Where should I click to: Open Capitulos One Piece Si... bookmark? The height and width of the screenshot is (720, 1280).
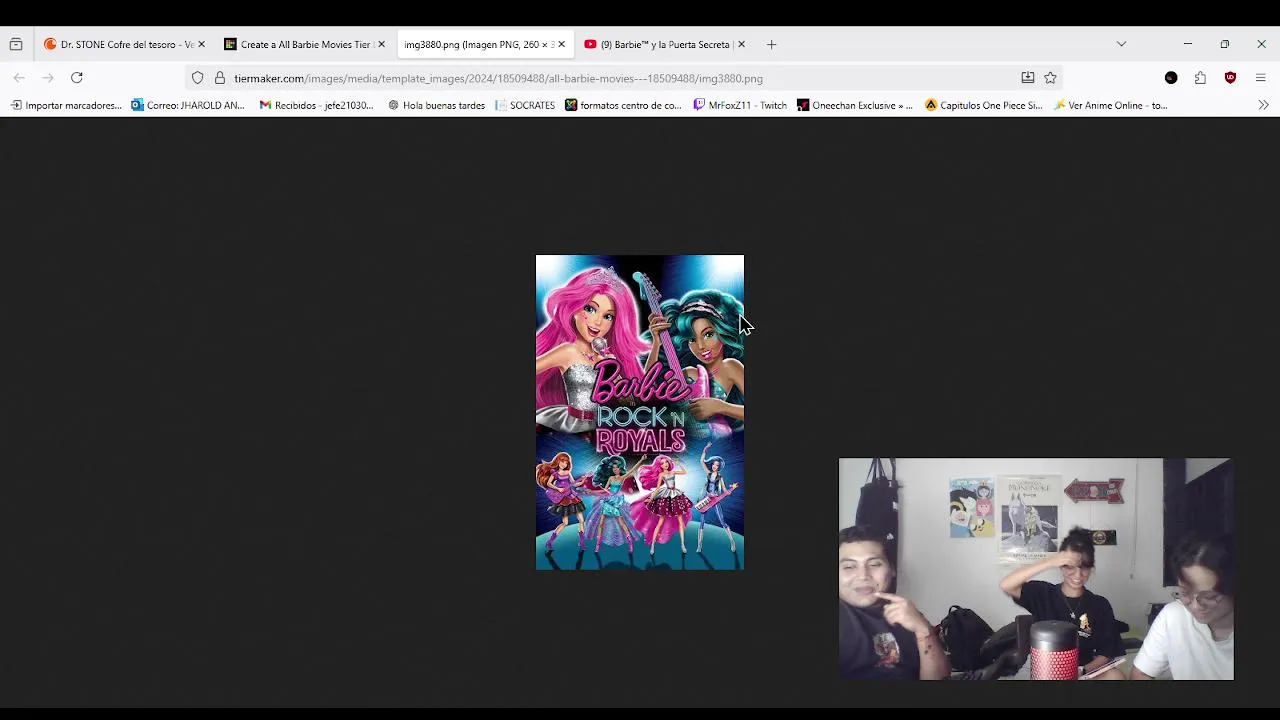984,105
